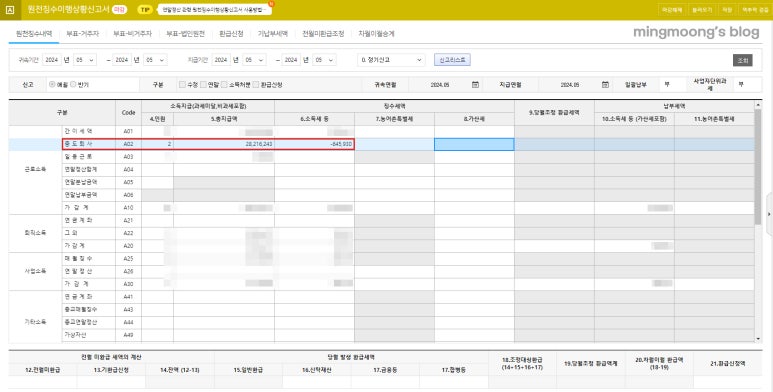The width and height of the screenshot is (773, 392).
Task: Click the dark 조회 search button
Action: (x=742, y=60)
